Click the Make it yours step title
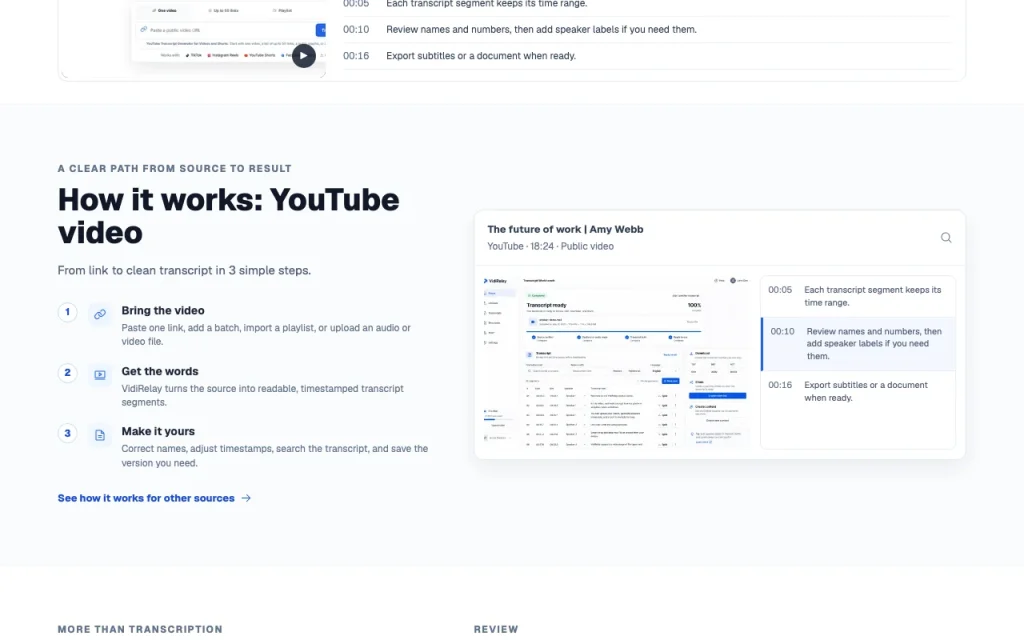Image resolution: width=1024 pixels, height=640 pixels. pyautogui.click(x=158, y=432)
